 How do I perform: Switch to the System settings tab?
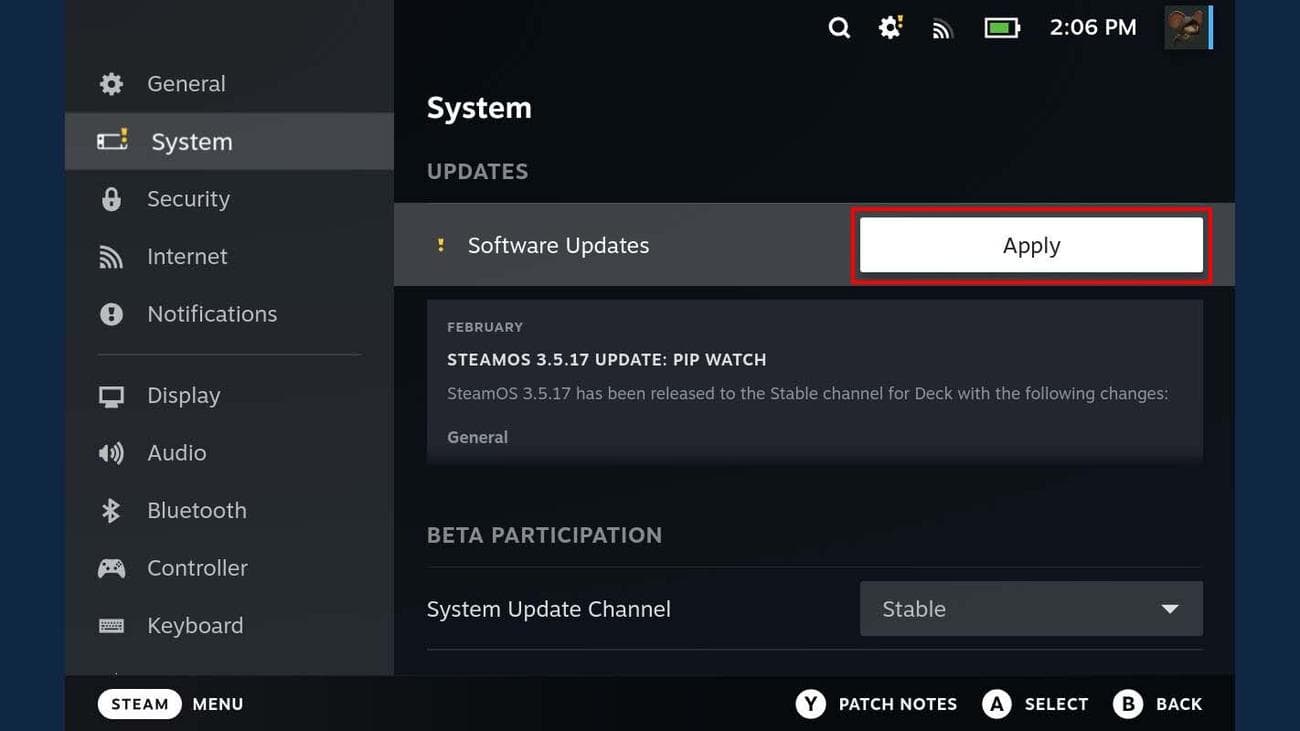[191, 141]
